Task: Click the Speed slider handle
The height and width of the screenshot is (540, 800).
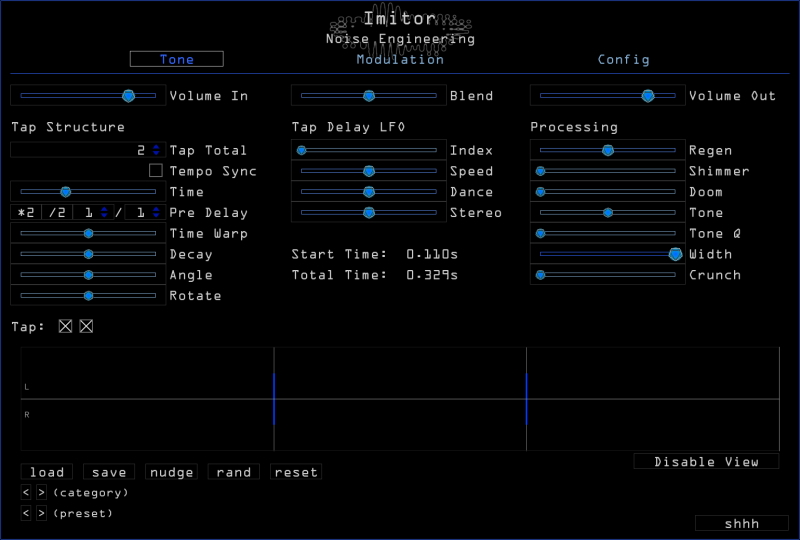Action: [369, 171]
